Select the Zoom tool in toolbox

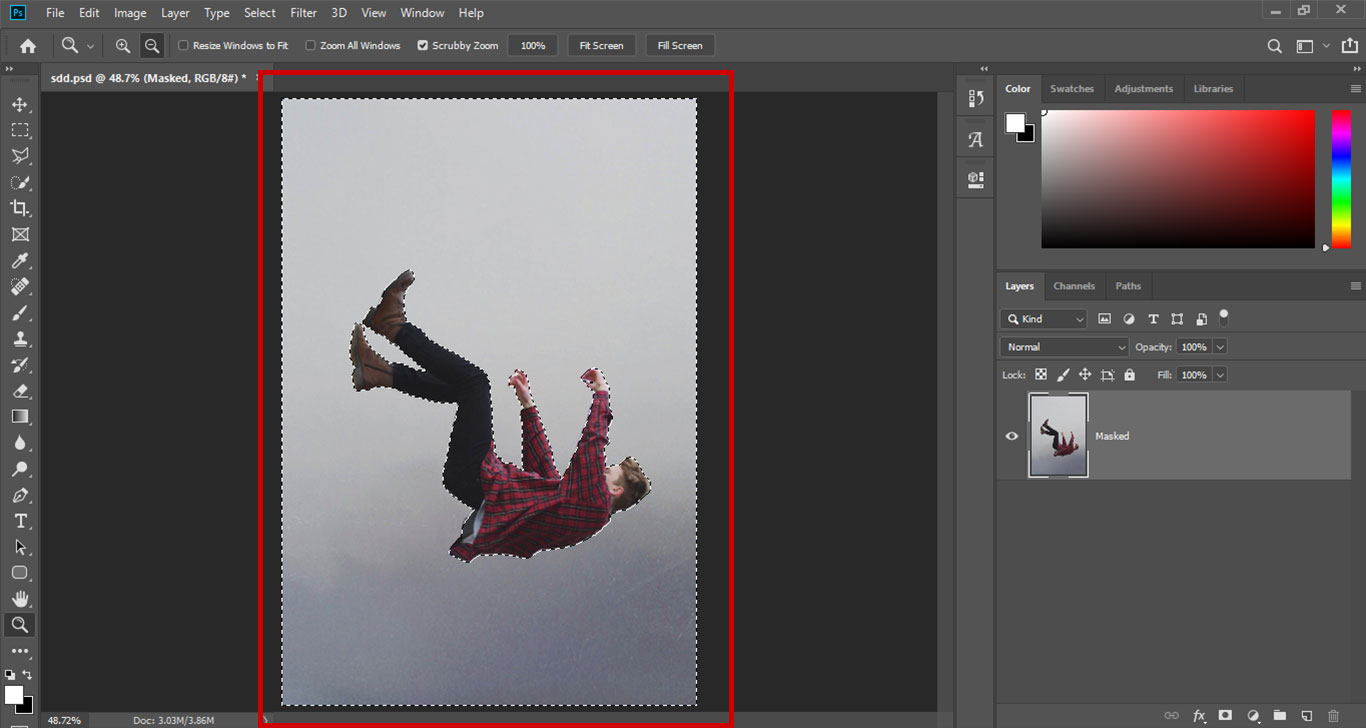tap(20, 625)
